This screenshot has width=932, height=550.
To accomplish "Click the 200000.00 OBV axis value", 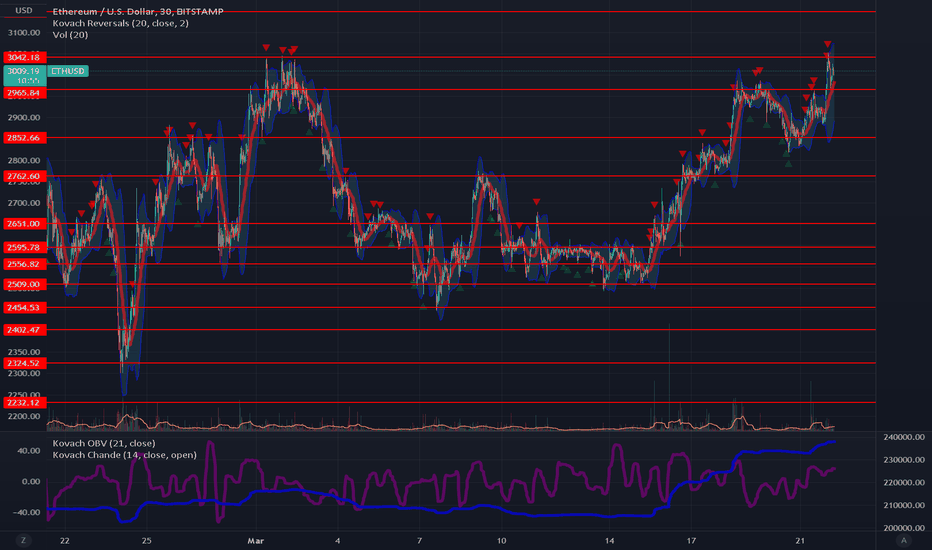I will click(904, 527).
